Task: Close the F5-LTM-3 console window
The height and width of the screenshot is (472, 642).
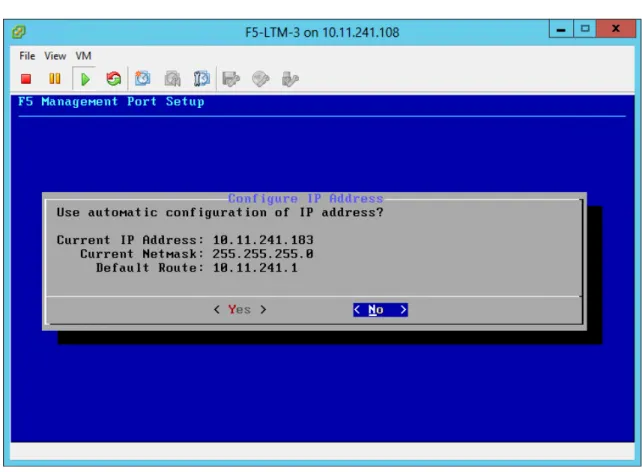Action: (616, 29)
